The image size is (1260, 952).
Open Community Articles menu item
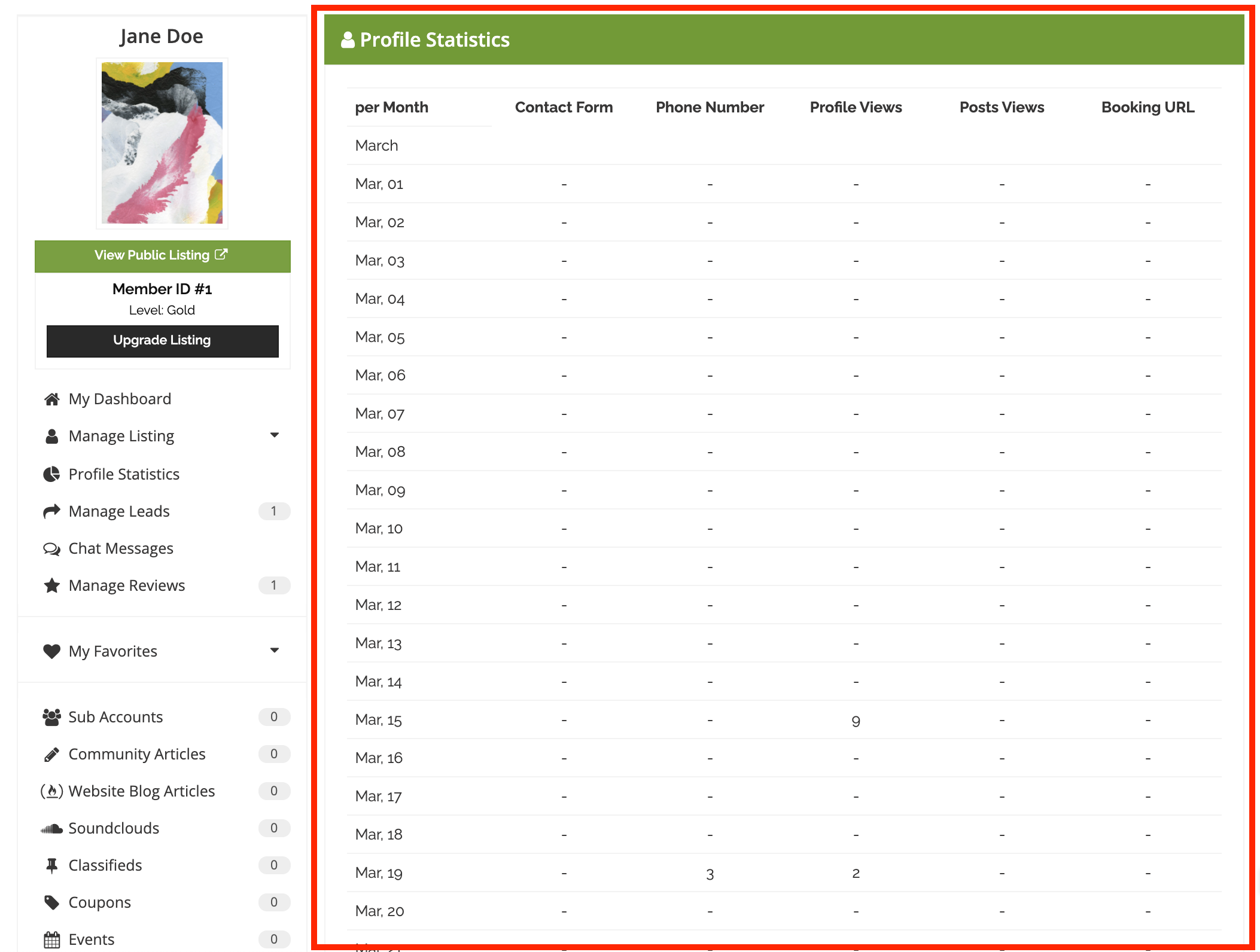click(x=137, y=755)
